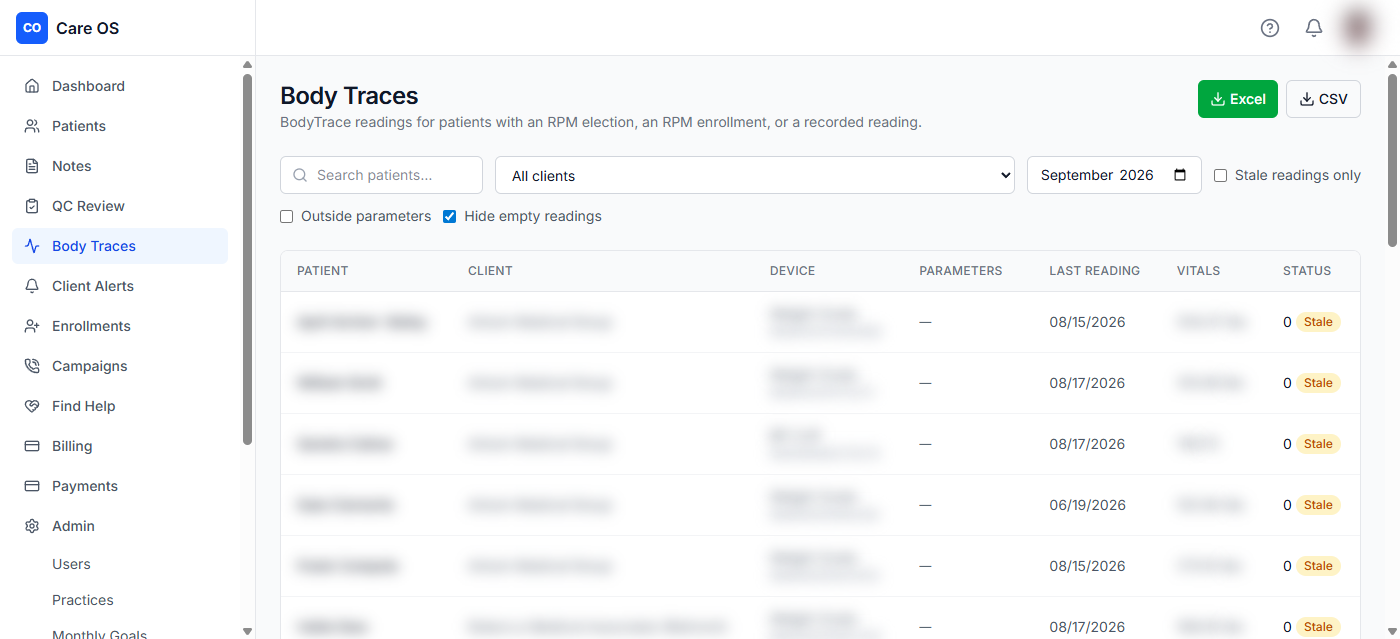
Task: Click the sidebar vertical scrollbar
Action: (x=247, y=258)
